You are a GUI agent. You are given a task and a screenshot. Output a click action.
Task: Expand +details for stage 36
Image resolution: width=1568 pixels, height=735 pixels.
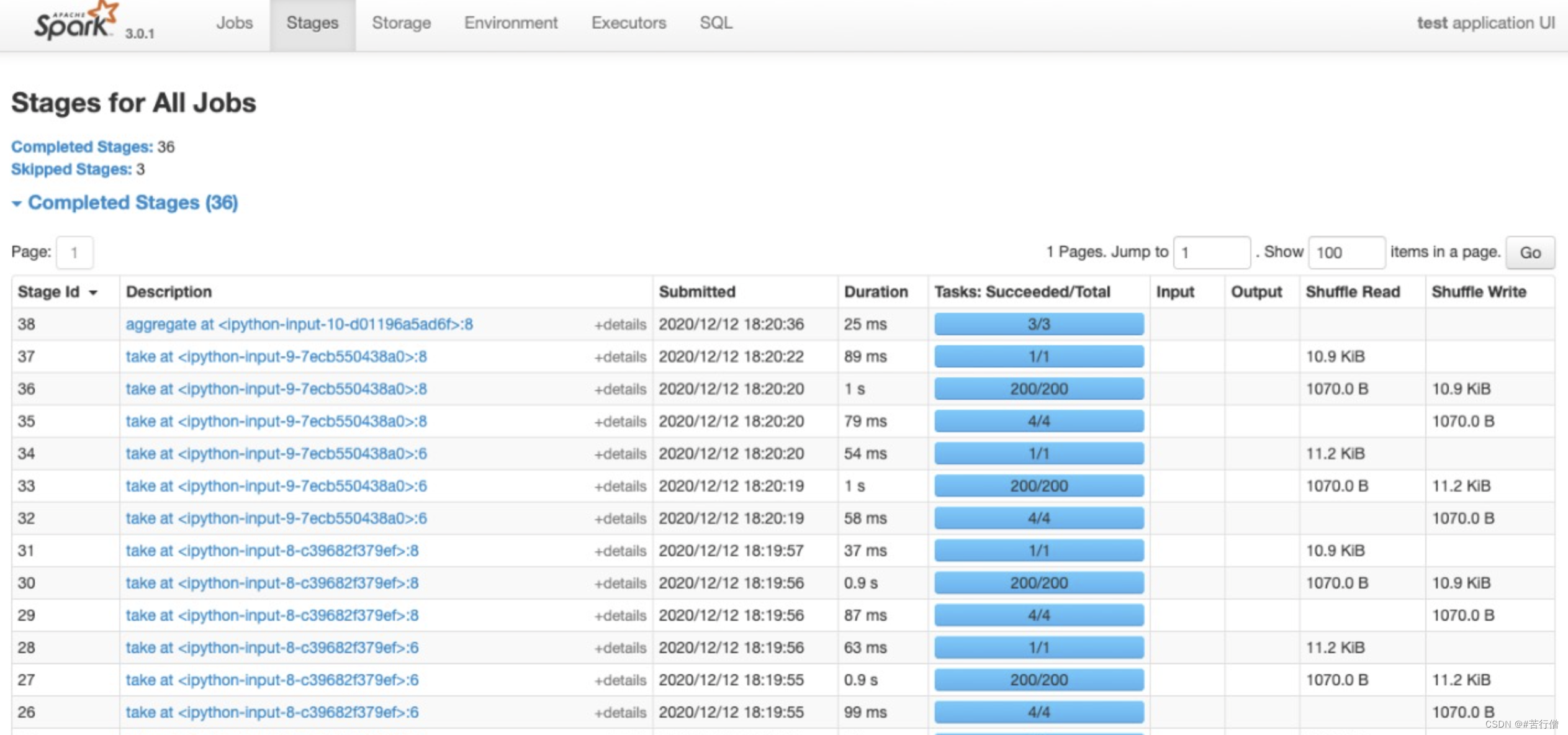tap(620, 389)
